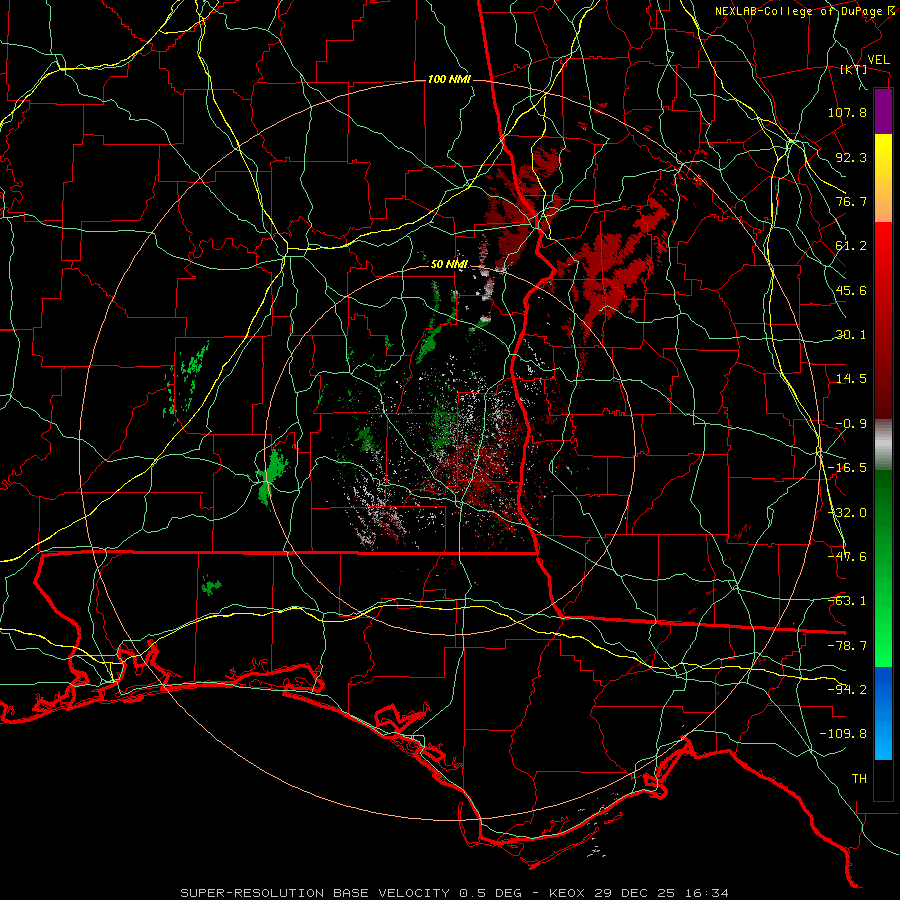Click the [KT] units label
Viewport: 900px width, 900px height.
point(854,70)
